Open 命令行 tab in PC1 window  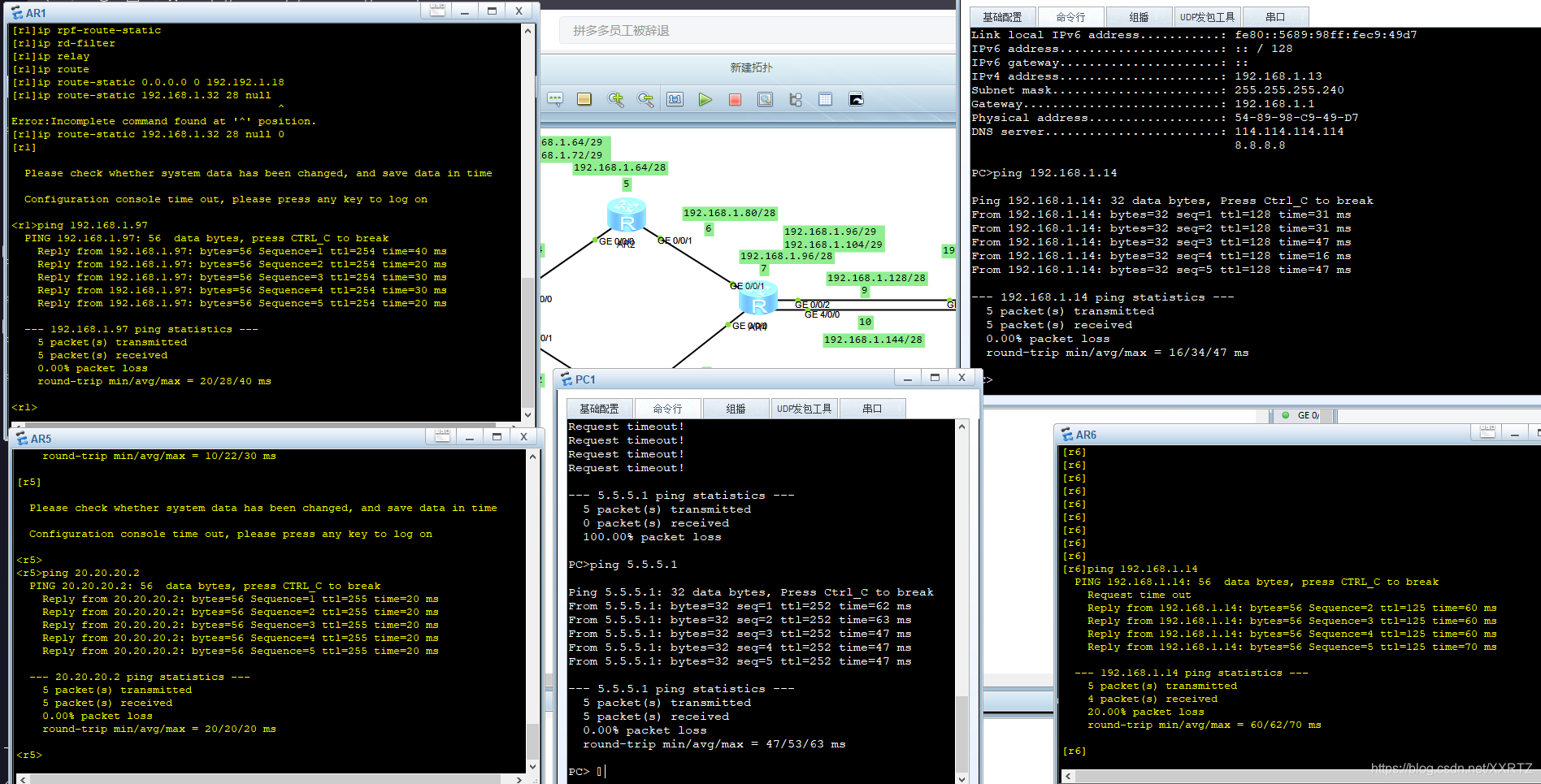[x=667, y=409]
